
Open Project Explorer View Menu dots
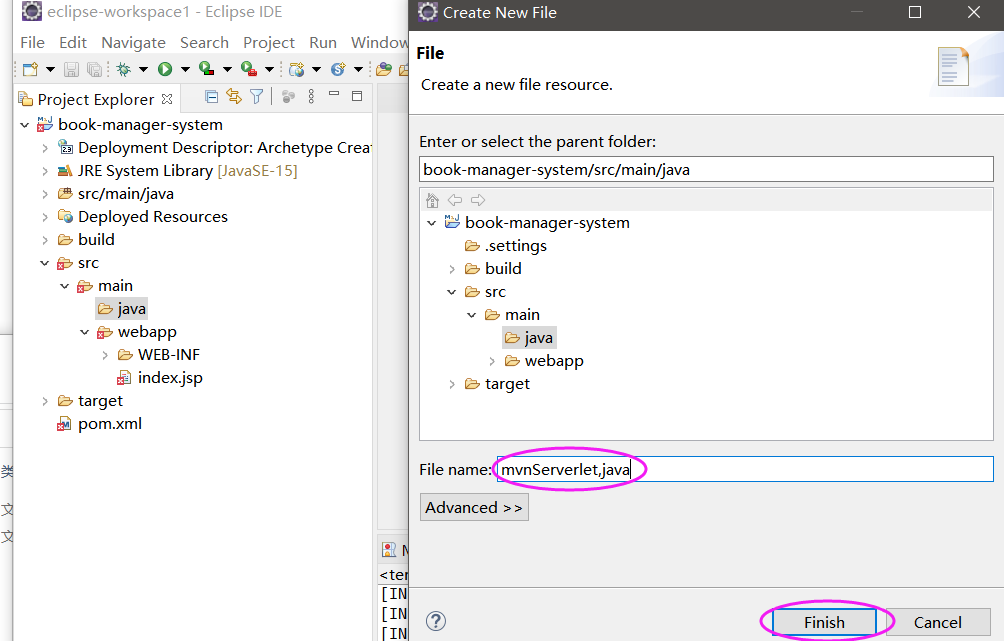tap(311, 97)
